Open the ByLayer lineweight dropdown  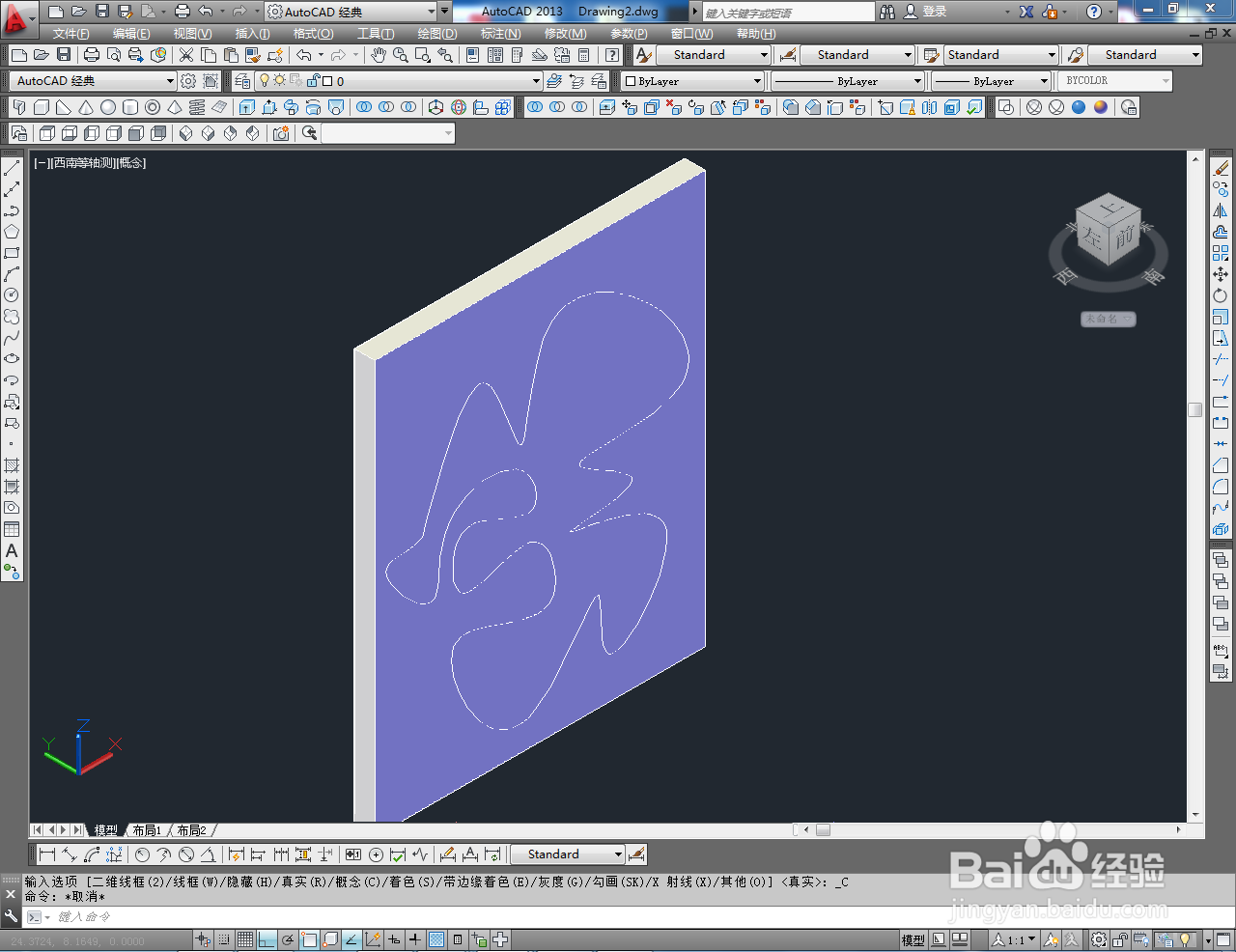point(991,81)
